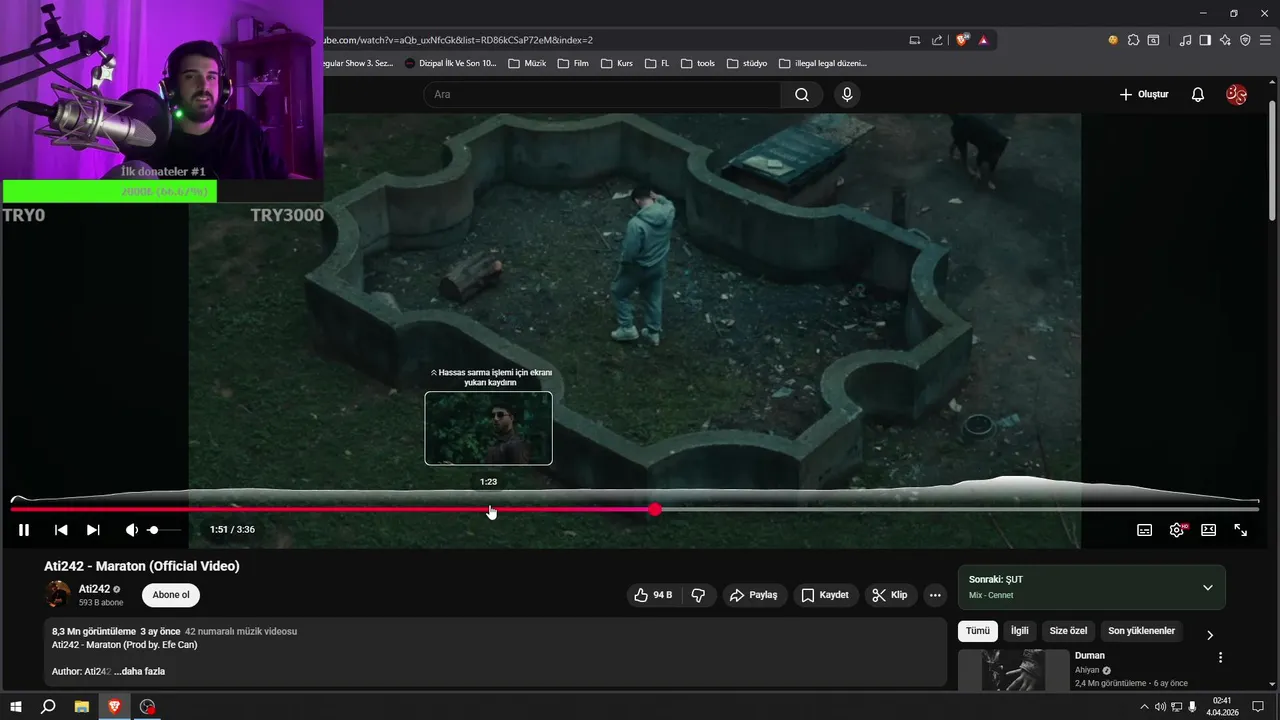Open the stüdyo bookmarks folder
1280x720 pixels.
(746, 63)
